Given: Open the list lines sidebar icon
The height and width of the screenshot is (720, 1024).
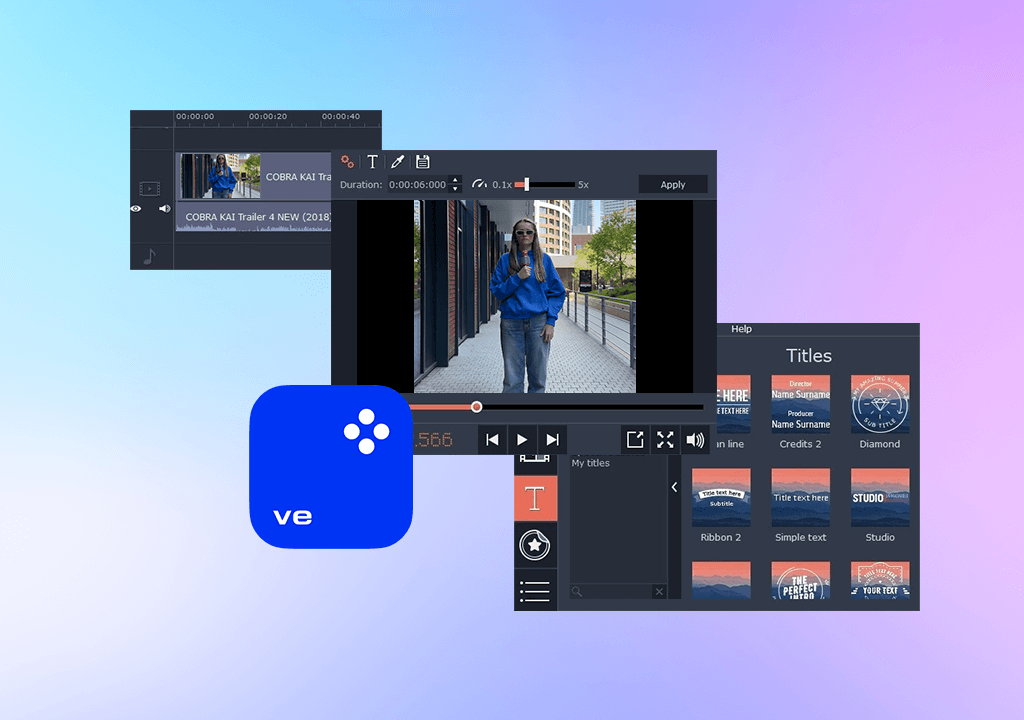Looking at the screenshot, I should (535, 591).
